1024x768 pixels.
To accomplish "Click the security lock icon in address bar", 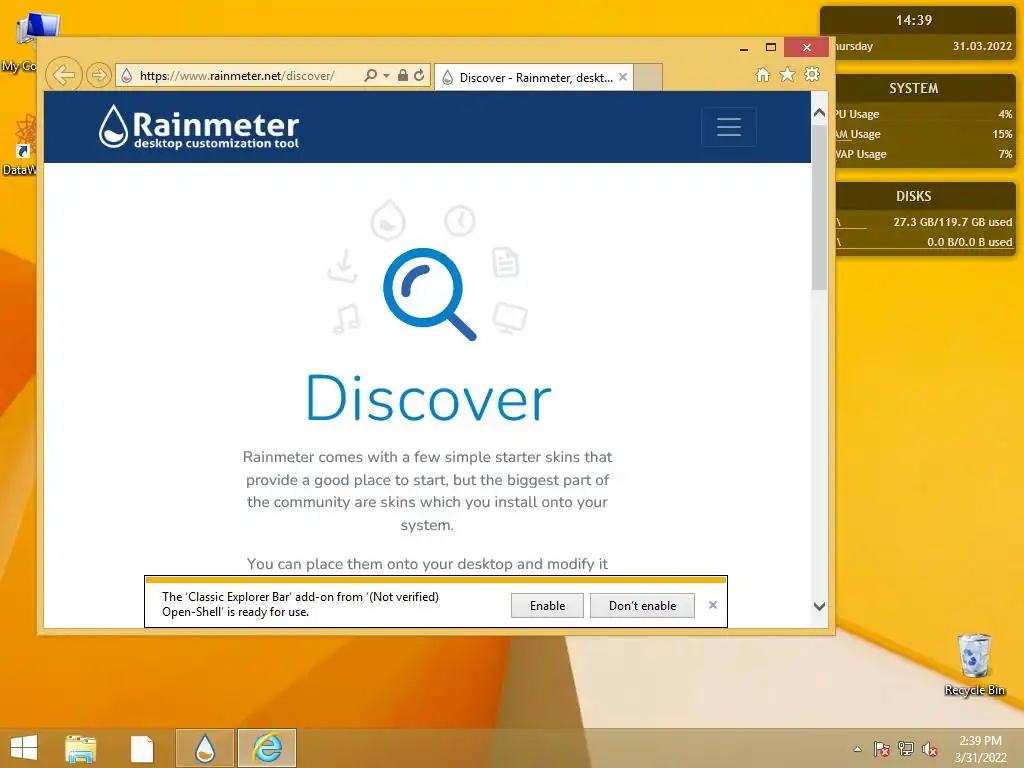I will click(403, 75).
